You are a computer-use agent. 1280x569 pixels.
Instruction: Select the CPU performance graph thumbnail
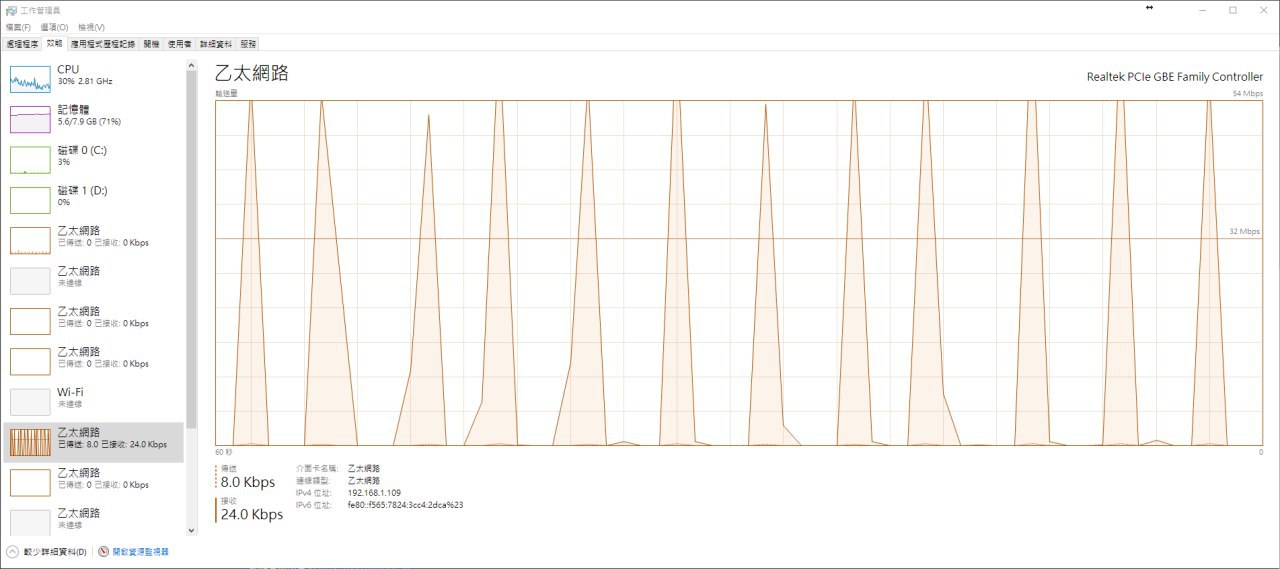[30, 79]
